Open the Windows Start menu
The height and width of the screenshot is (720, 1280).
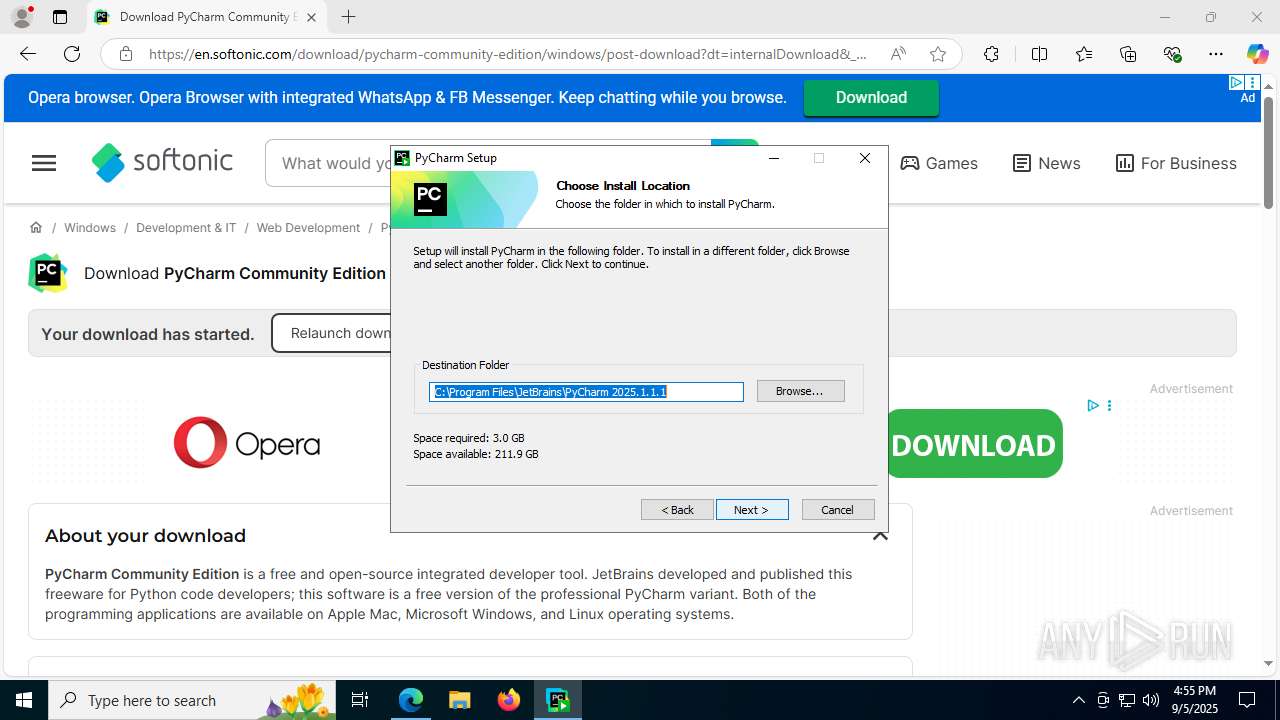pos(24,700)
